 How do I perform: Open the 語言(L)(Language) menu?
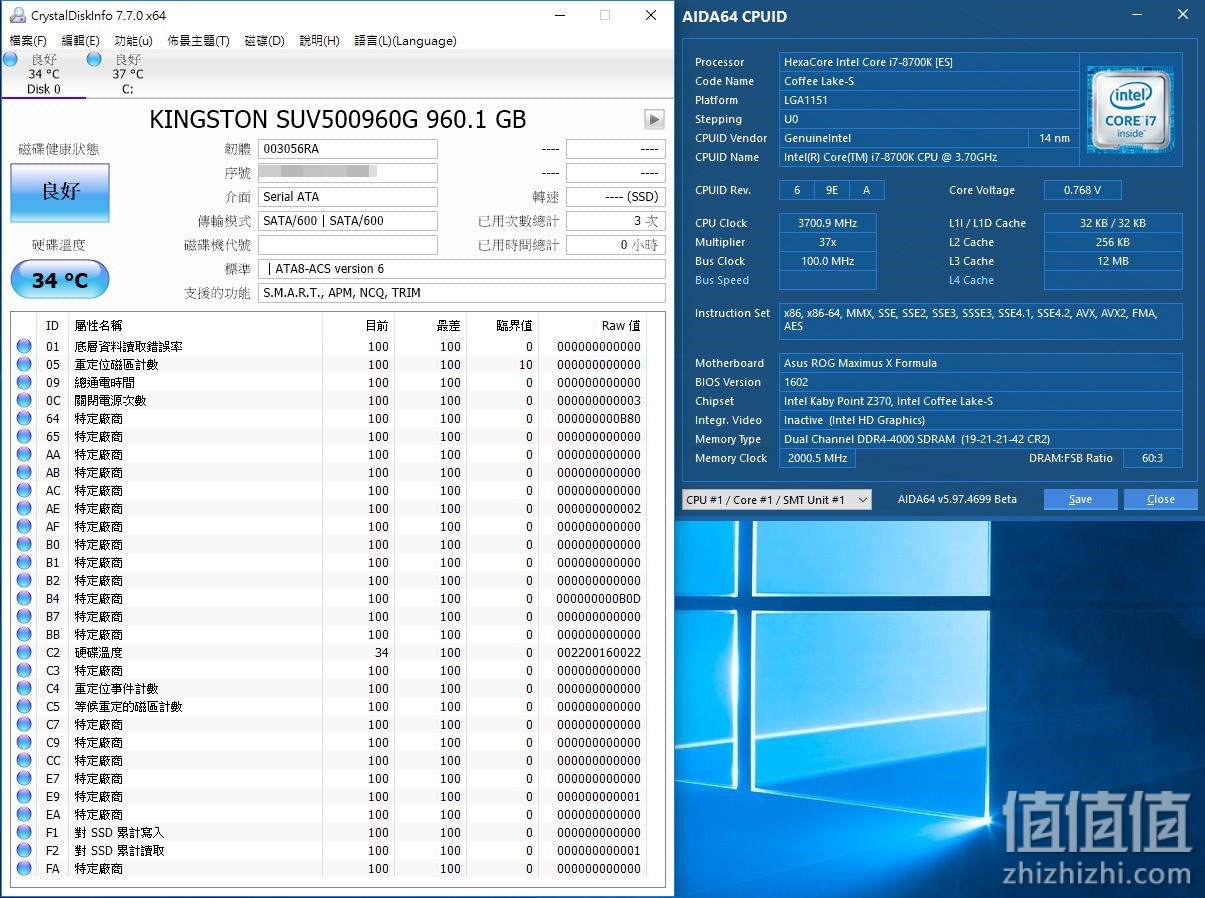click(x=405, y=41)
